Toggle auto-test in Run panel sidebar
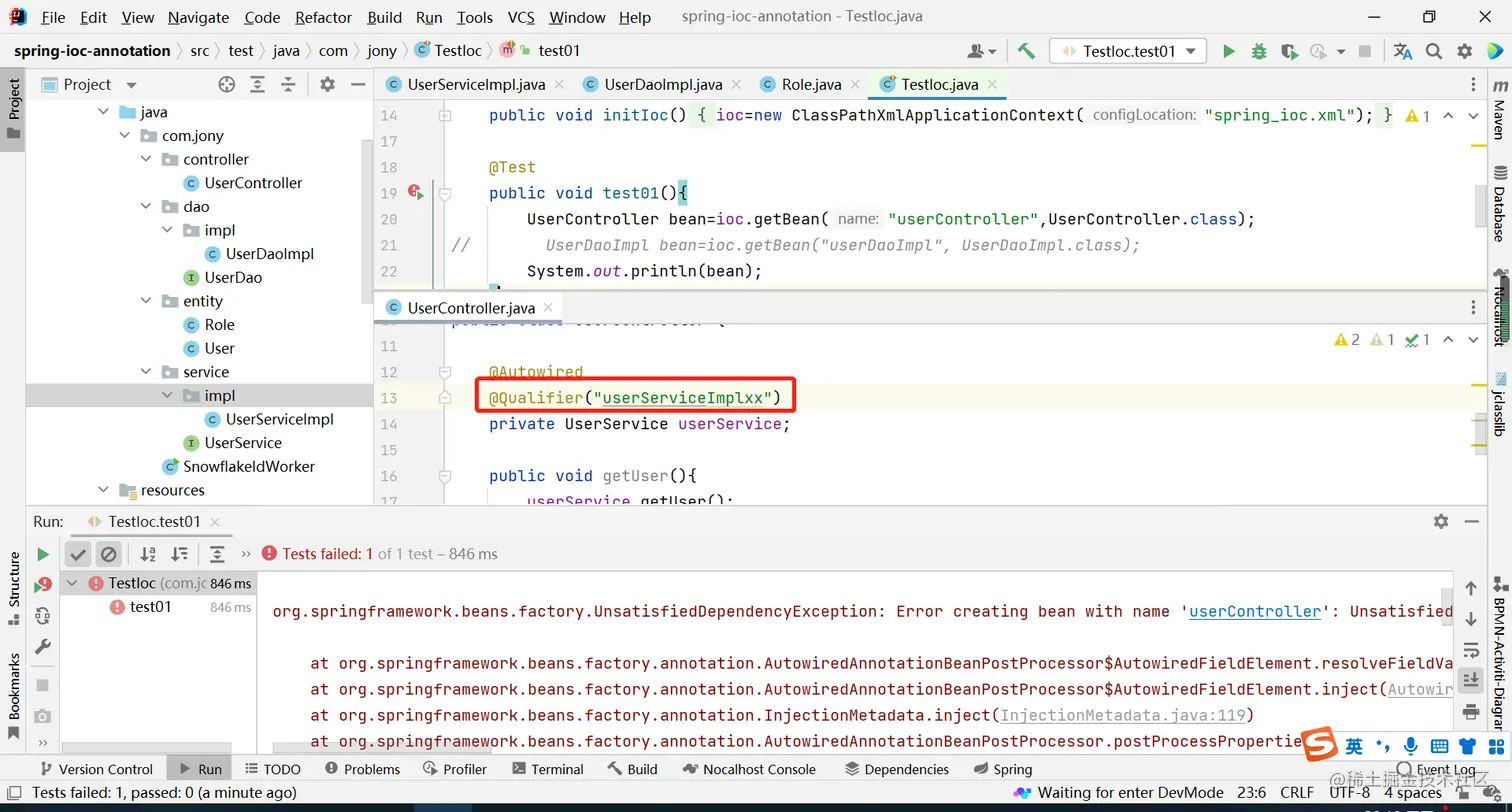This screenshot has height=812, width=1512. click(x=42, y=616)
